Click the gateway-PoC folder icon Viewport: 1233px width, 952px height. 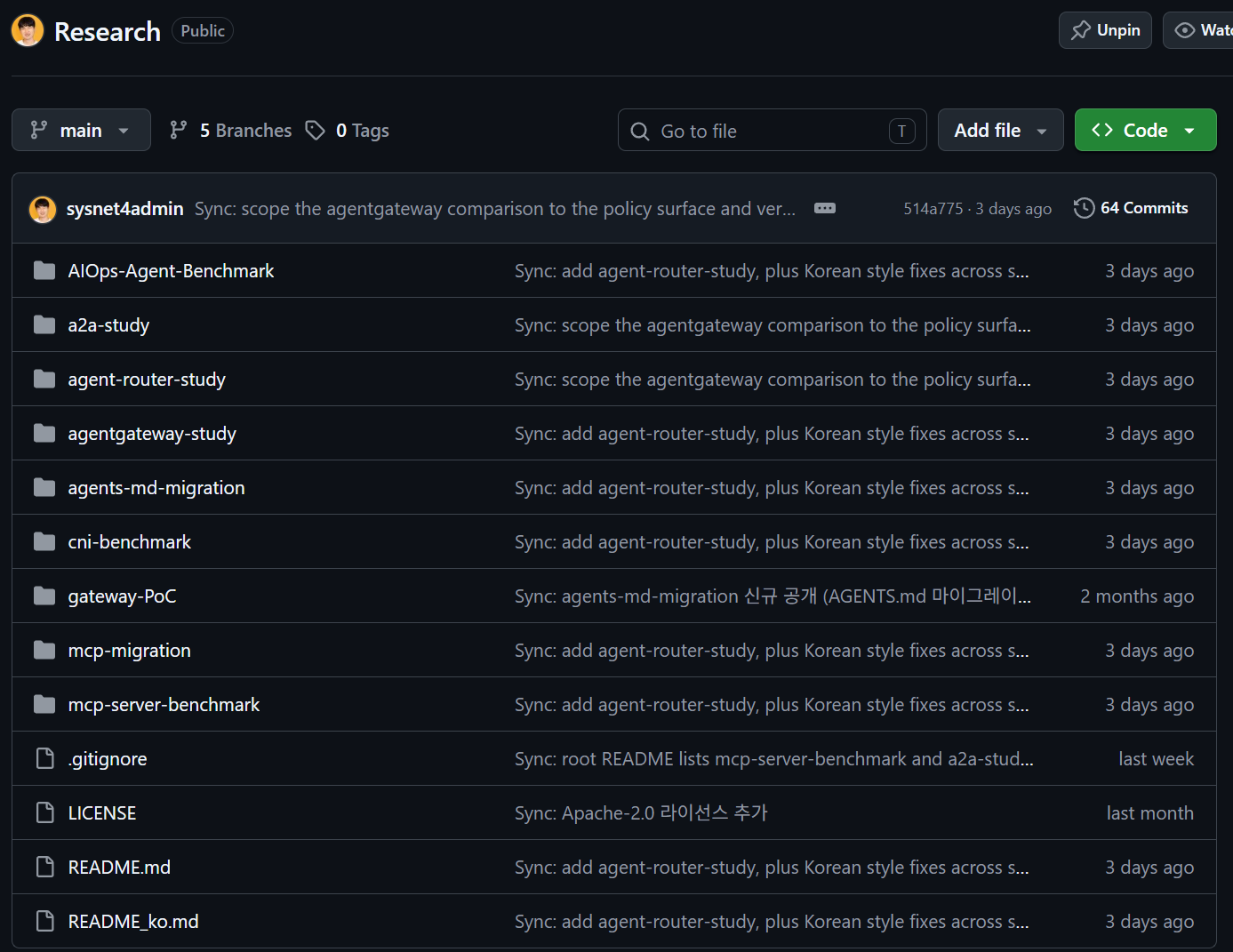click(44, 596)
